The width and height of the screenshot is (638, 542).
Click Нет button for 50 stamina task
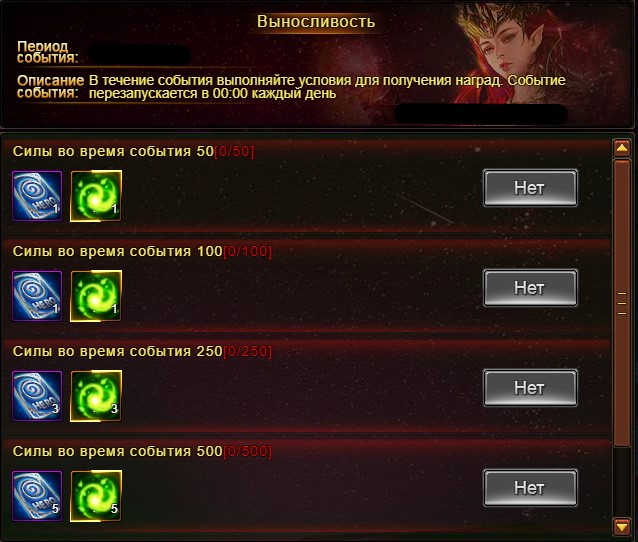(x=530, y=188)
